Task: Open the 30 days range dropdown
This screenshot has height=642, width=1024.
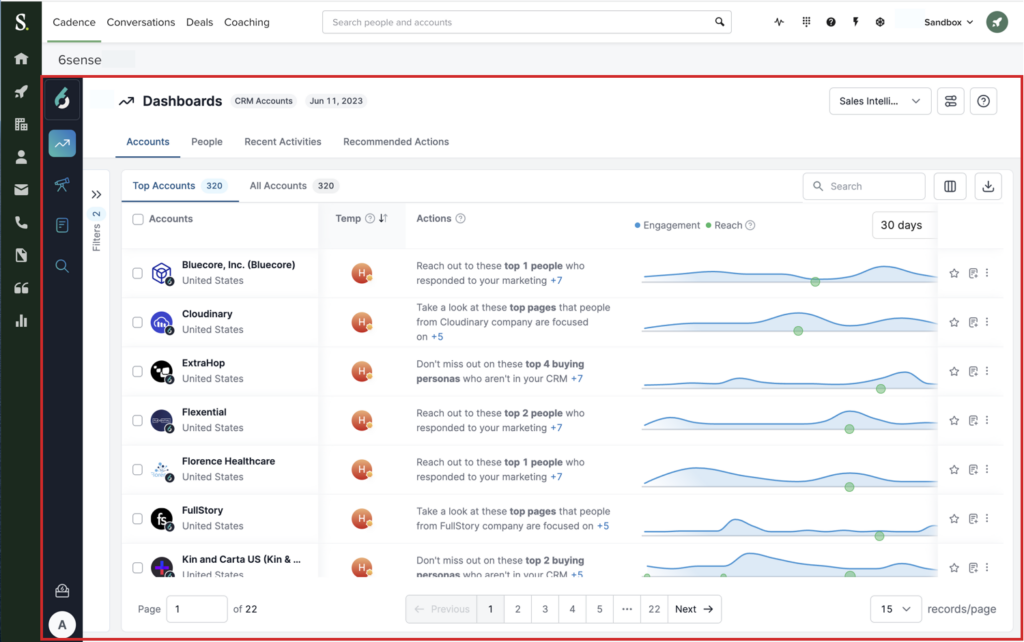Action: tap(904, 225)
